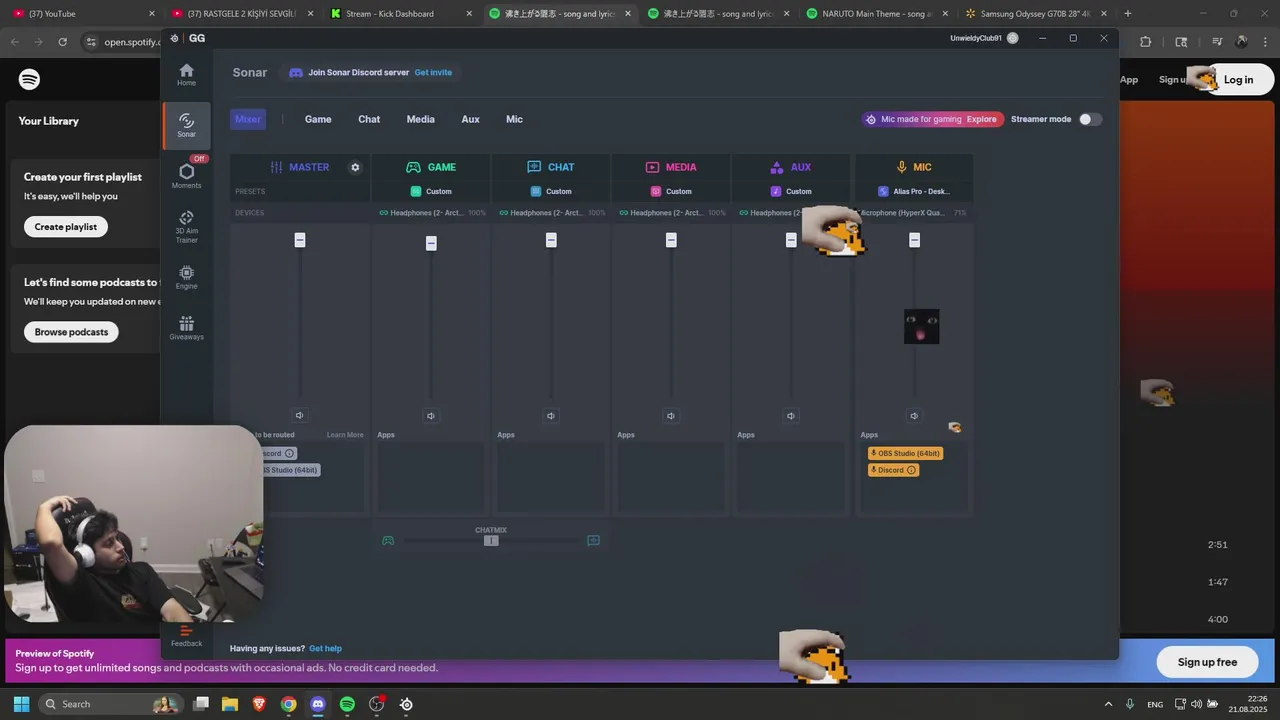Switch to the Media tab in Sonar

point(420,119)
